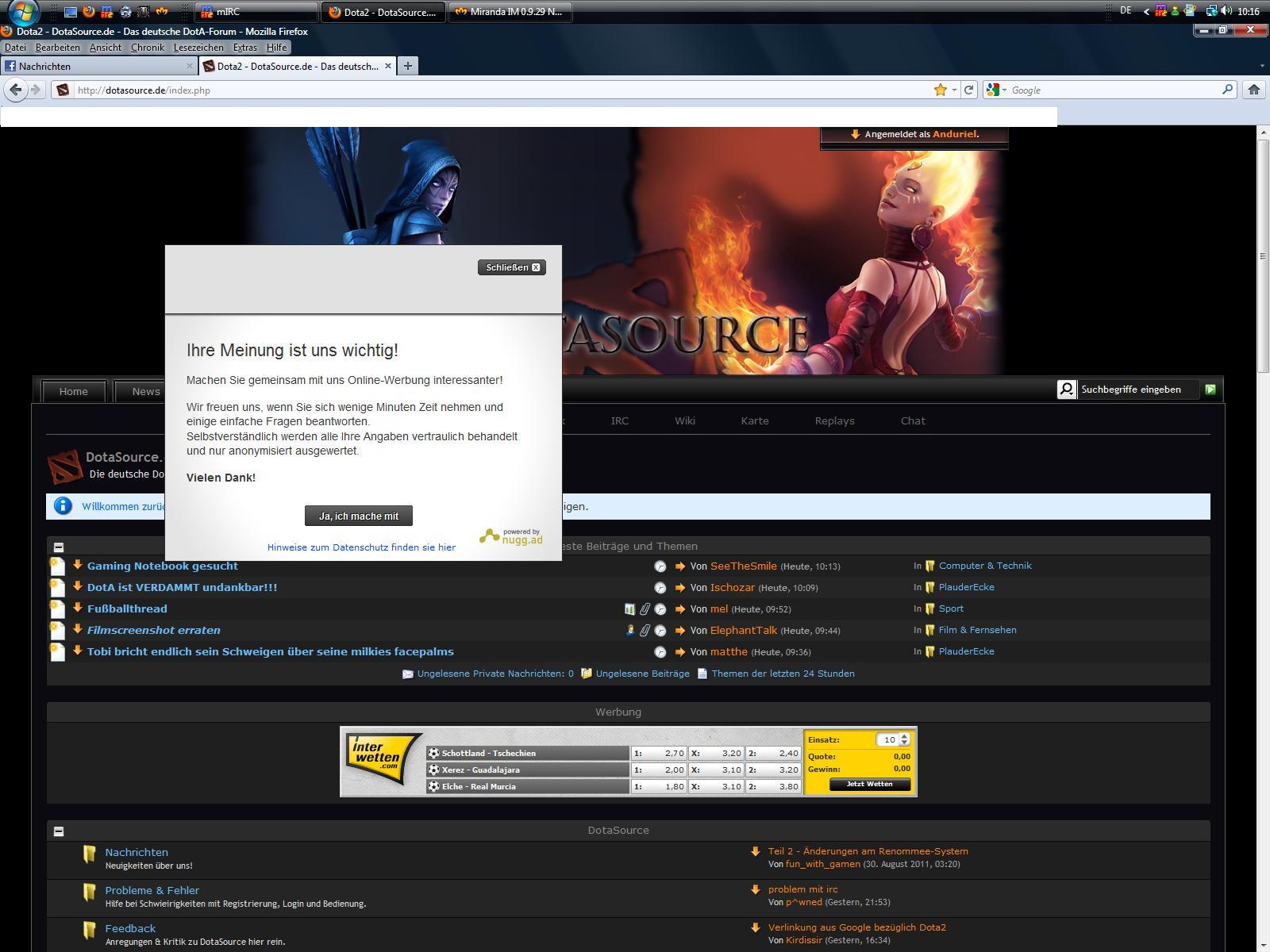The height and width of the screenshot is (952, 1270).
Task: Bookmark the page using the star icon
Action: 941,90
